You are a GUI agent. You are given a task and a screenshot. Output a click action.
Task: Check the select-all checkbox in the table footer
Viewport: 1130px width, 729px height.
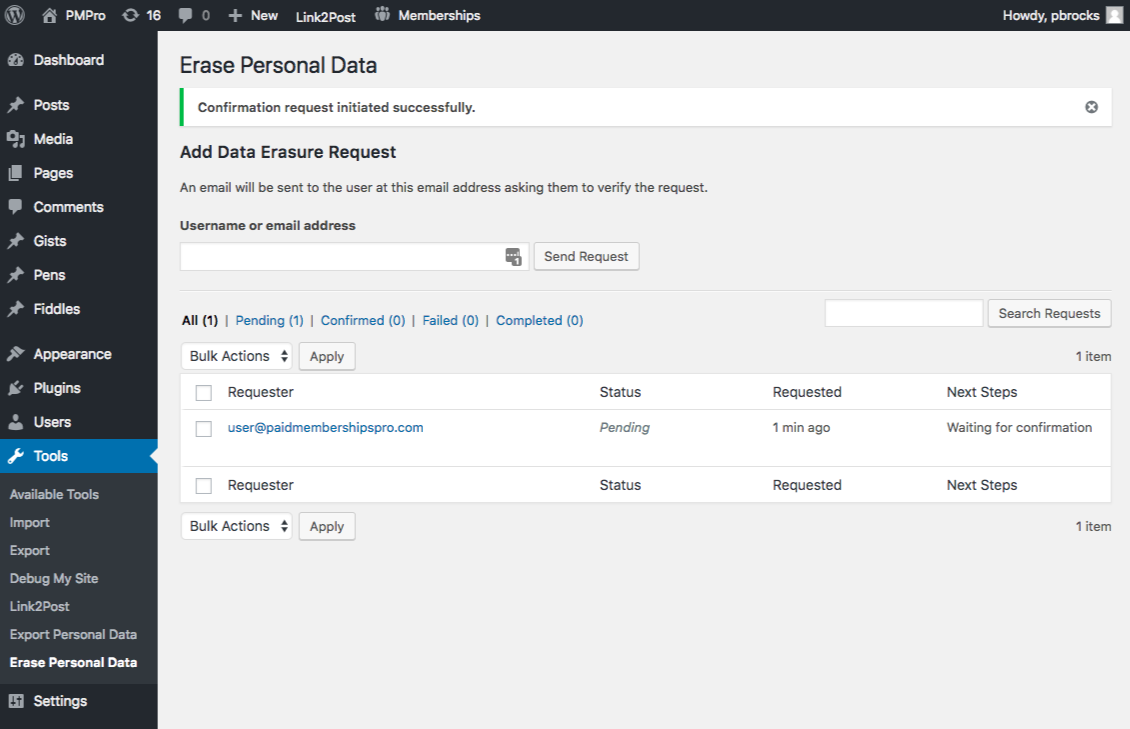click(204, 485)
